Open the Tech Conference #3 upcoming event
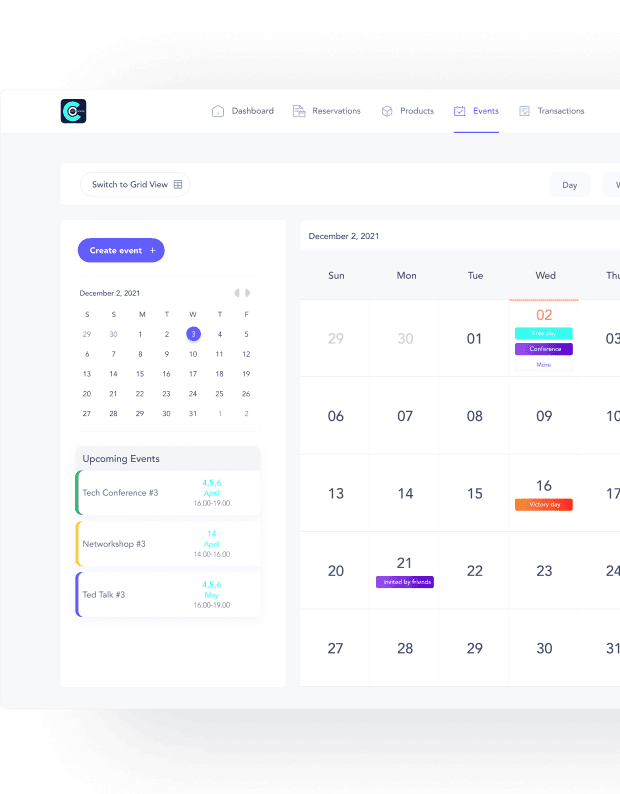The height and width of the screenshot is (794, 620). 168,493
